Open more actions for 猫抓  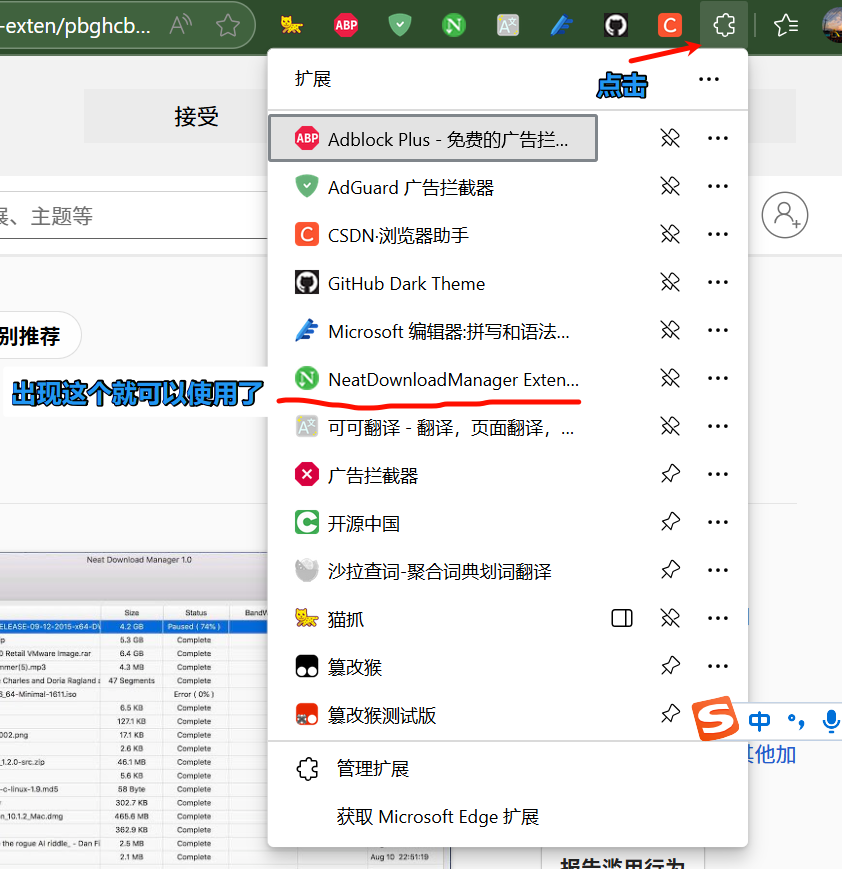click(x=718, y=618)
